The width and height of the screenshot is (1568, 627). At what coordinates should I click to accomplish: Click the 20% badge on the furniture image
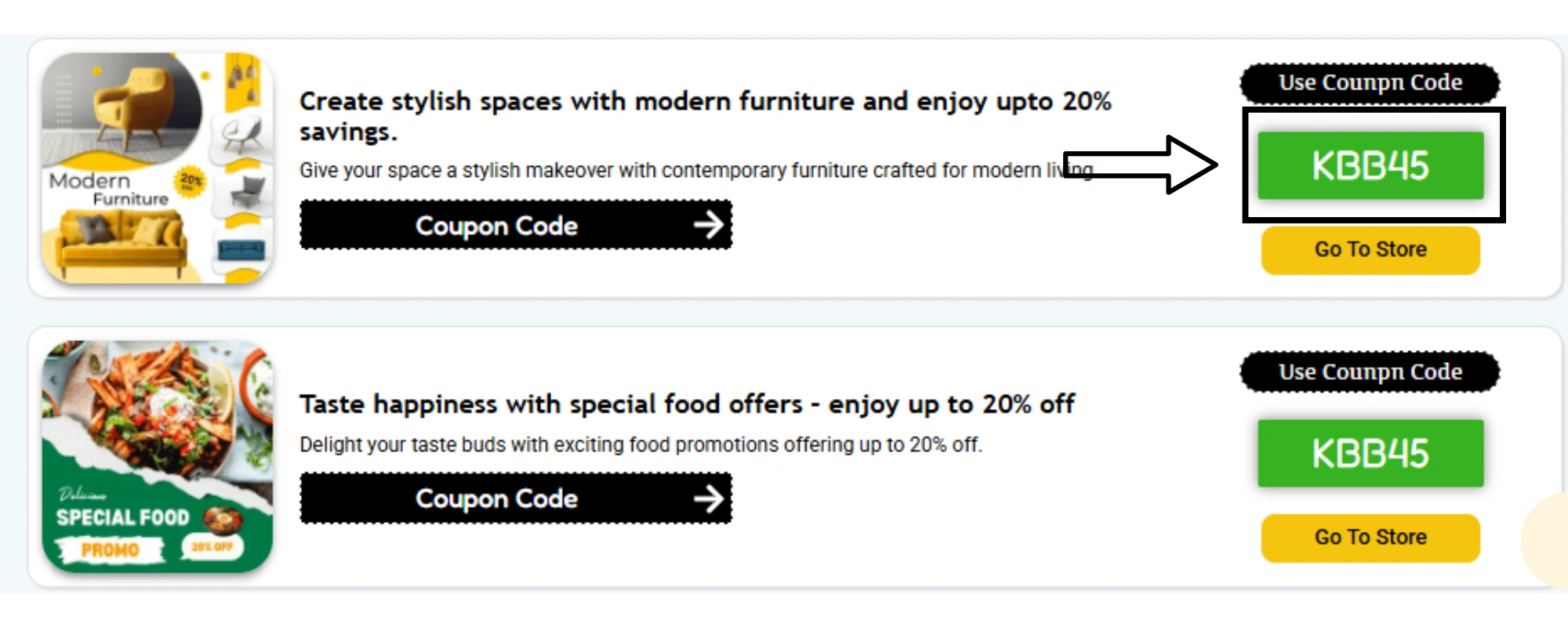tap(191, 181)
